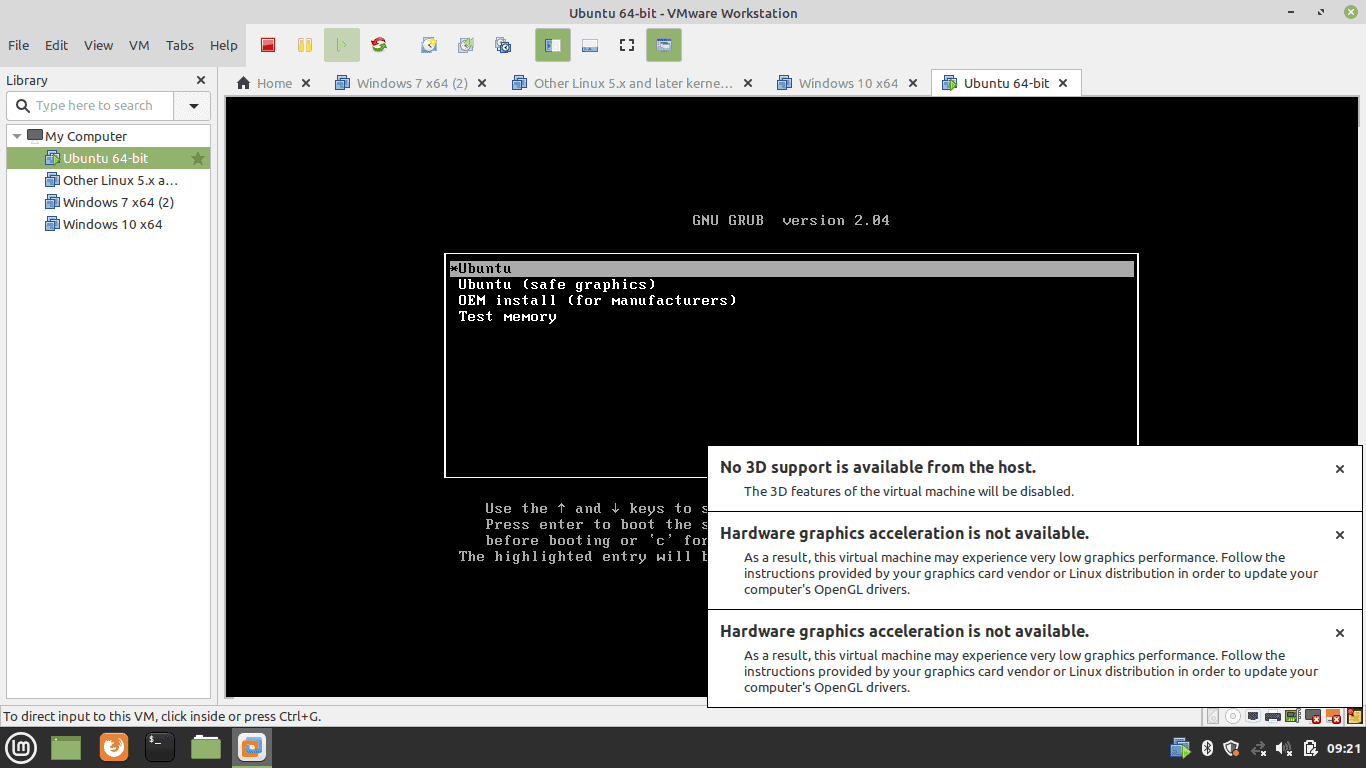Click the yellow Suspend VM toolbar icon
The image size is (1366, 768).
click(x=305, y=45)
